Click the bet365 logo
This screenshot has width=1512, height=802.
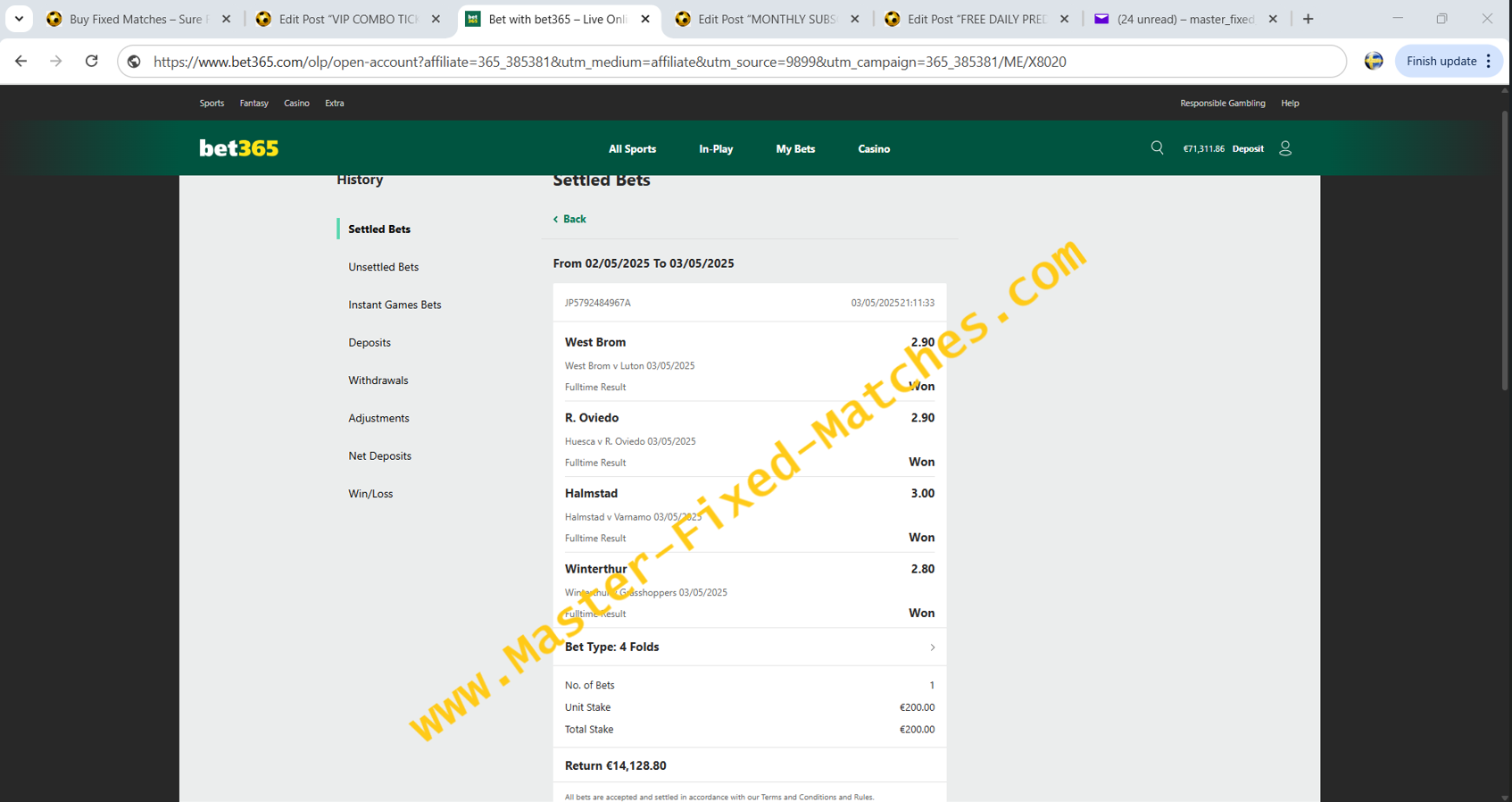pyautogui.click(x=238, y=148)
